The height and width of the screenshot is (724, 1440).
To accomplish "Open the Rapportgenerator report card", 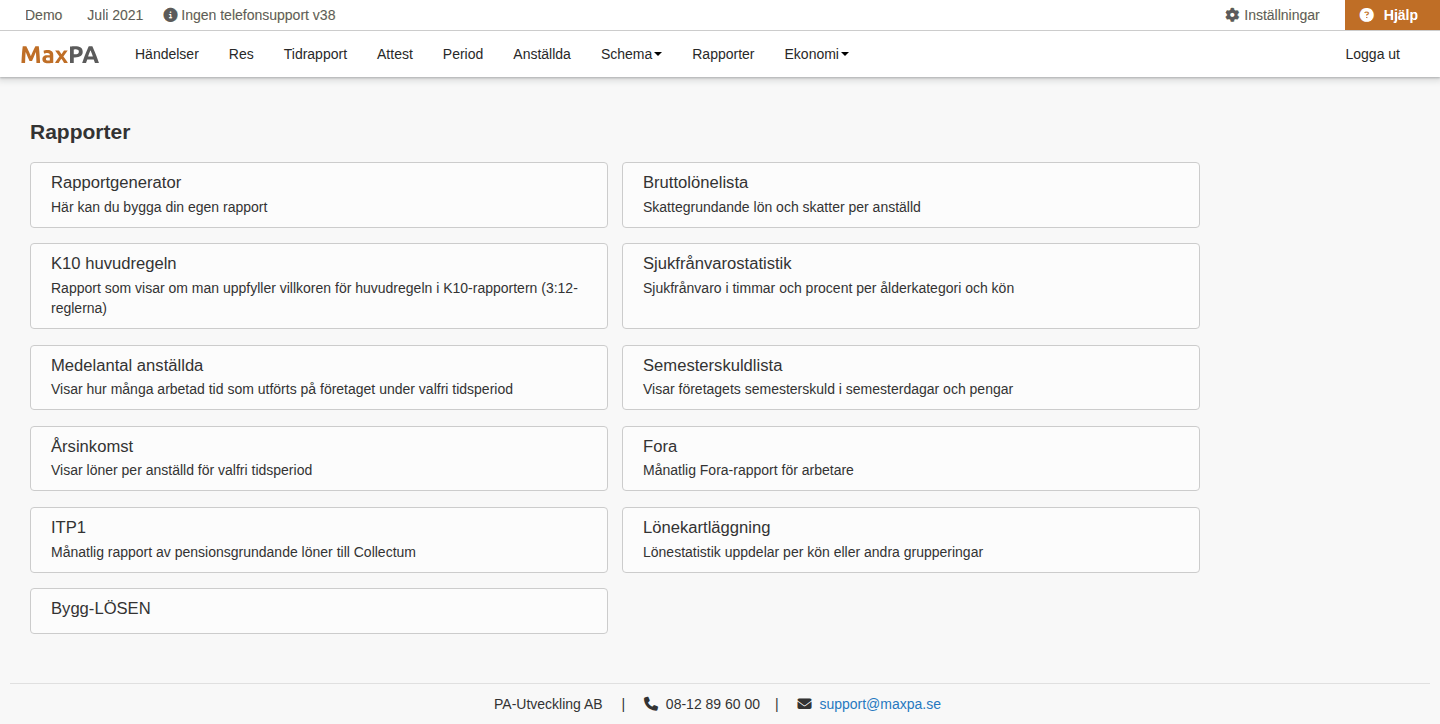I will [x=319, y=195].
